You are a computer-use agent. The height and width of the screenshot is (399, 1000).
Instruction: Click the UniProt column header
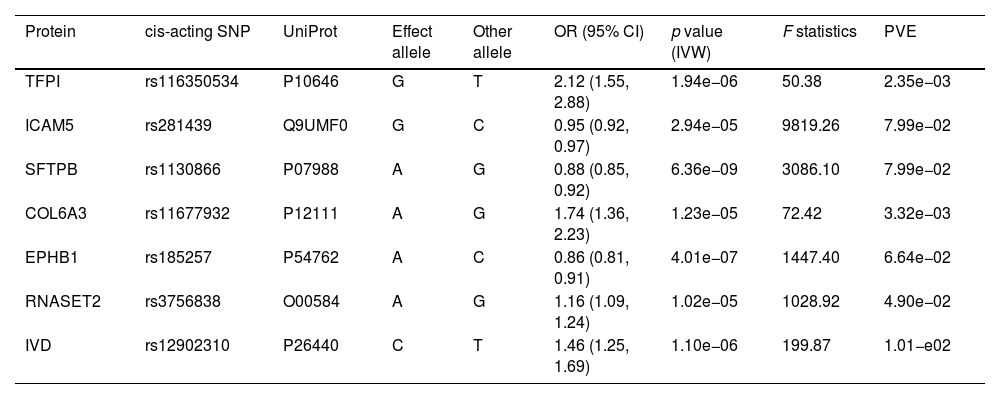pos(310,32)
